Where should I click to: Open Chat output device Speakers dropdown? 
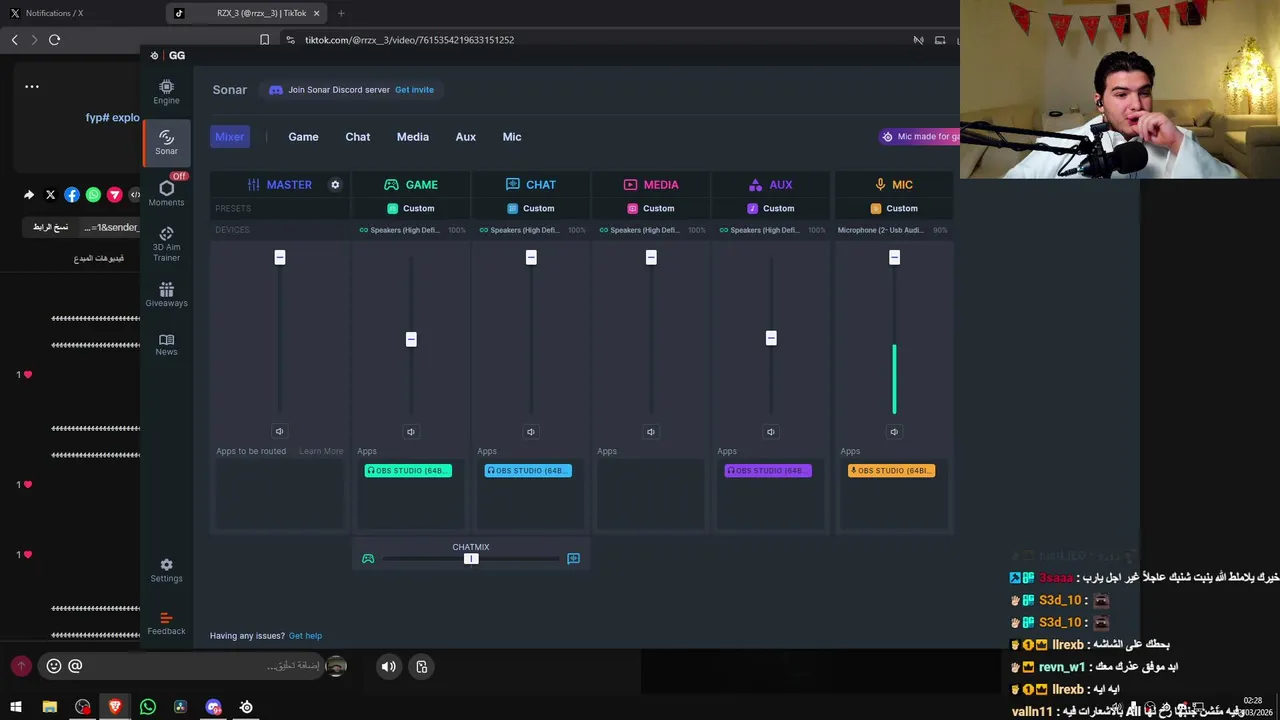532,230
